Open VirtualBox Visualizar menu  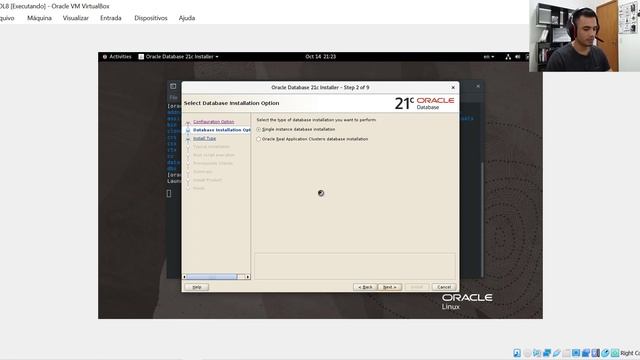point(76,18)
